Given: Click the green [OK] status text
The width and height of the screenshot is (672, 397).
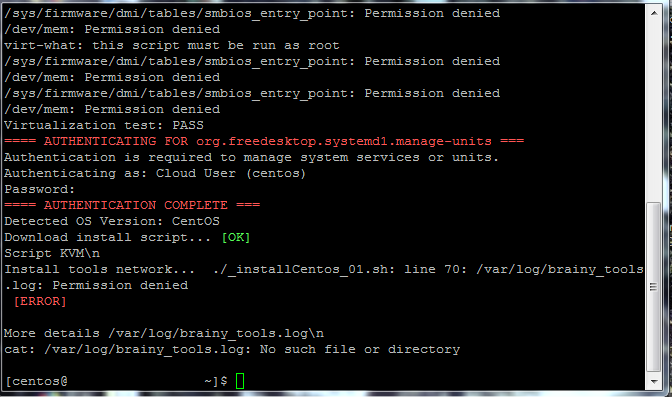Looking at the screenshot, I should pos(236,237).
